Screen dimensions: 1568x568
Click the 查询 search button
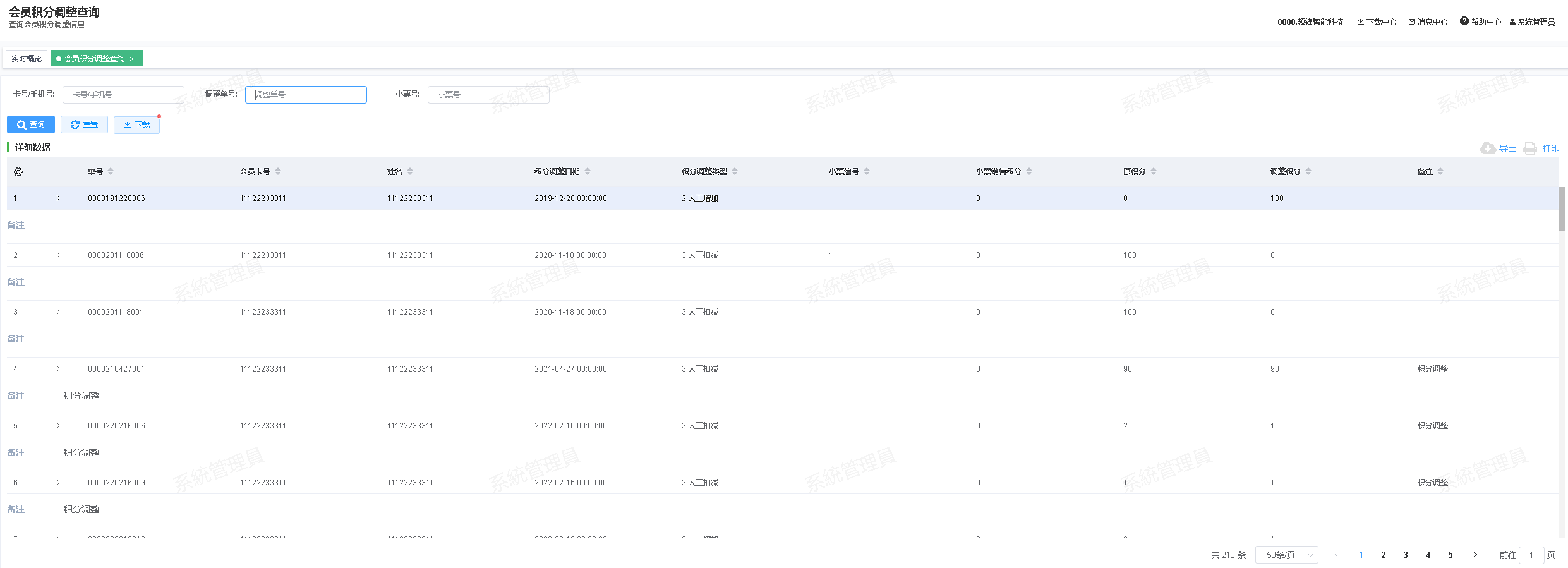(x=31, y=124)
